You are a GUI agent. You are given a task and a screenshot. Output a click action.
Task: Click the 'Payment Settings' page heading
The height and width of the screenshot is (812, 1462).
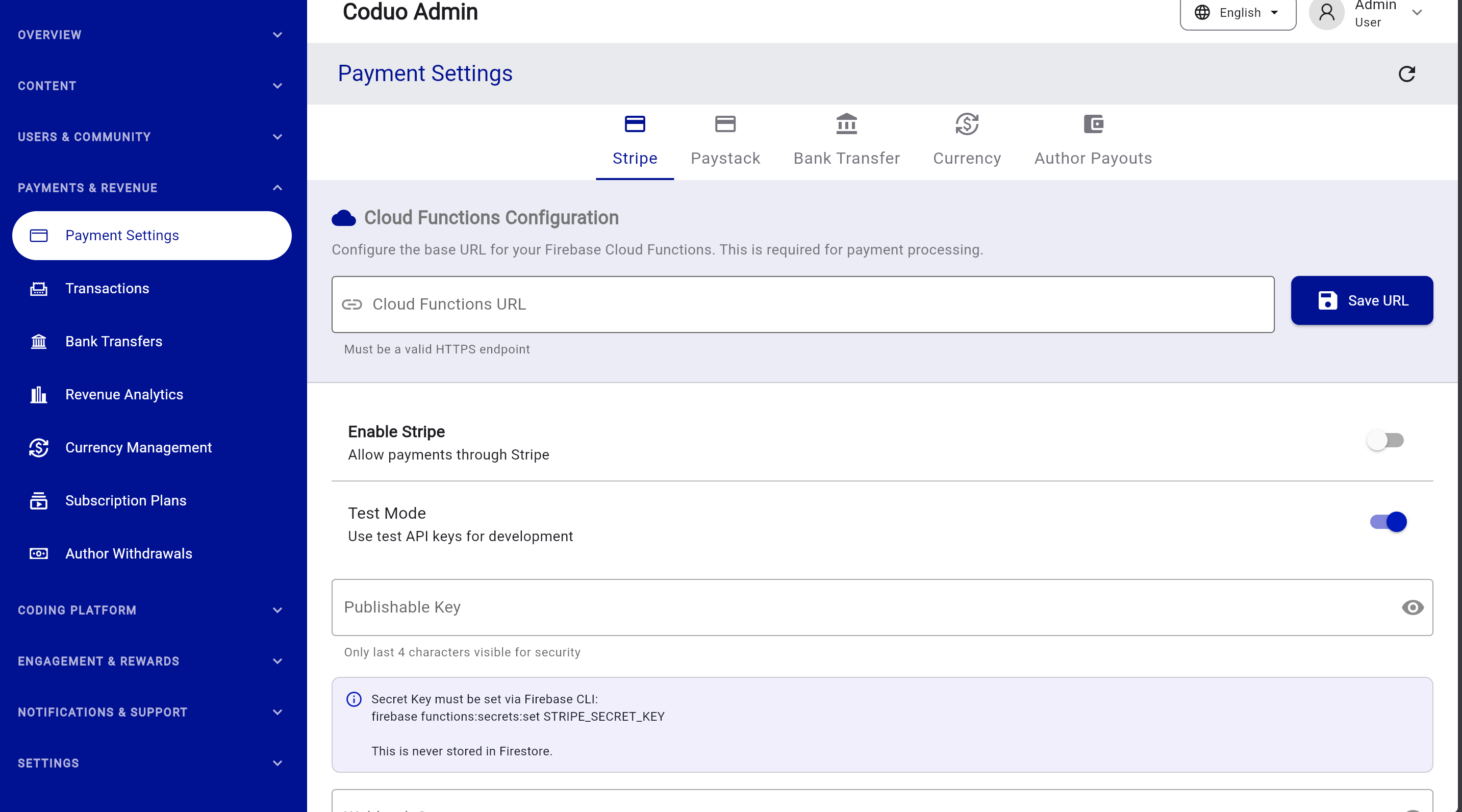click(x=425, y=74)
